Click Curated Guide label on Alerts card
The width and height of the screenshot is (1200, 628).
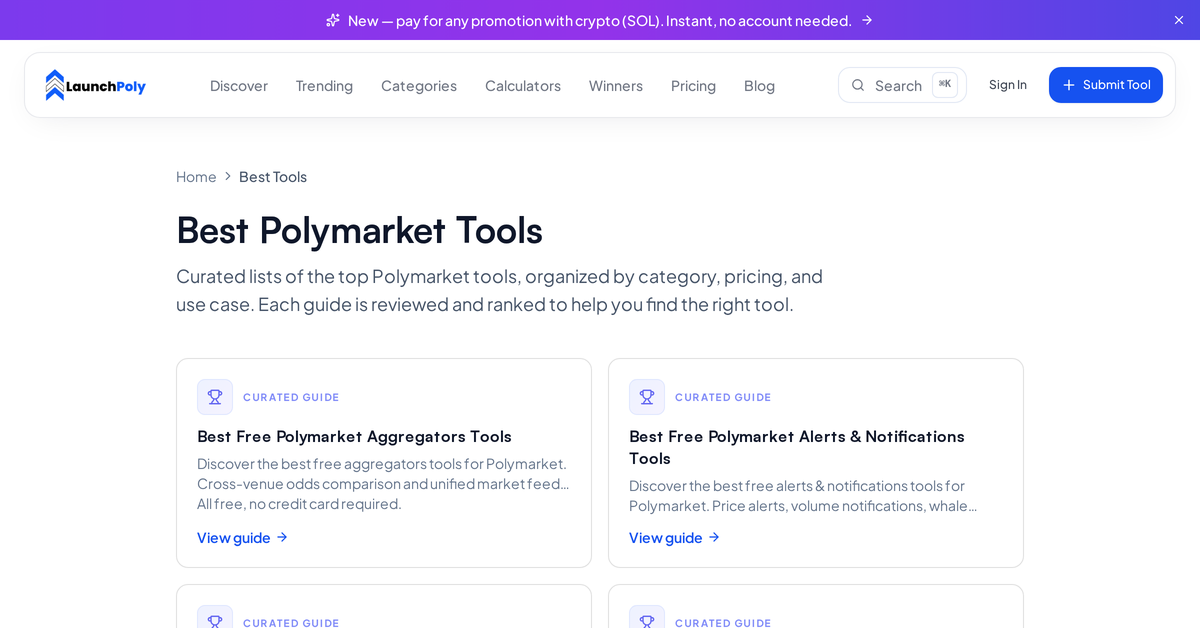click(723, 397)
